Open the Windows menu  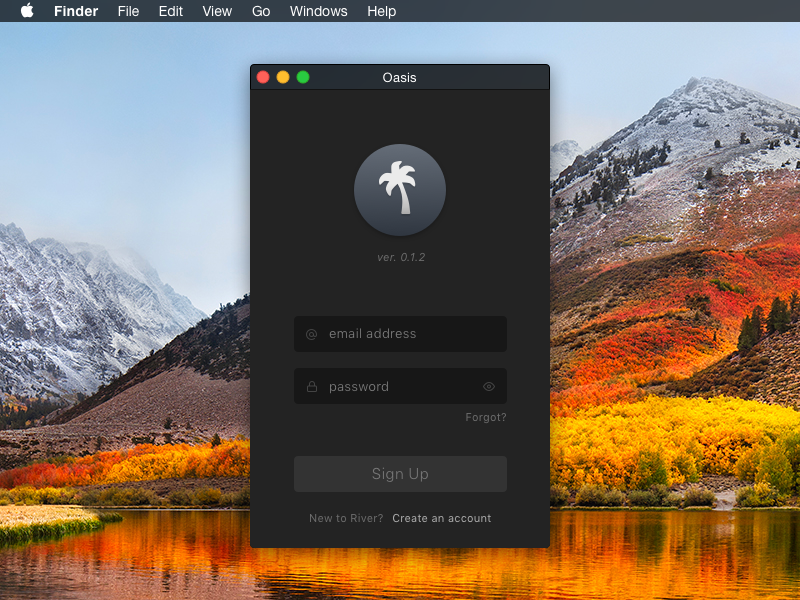318,11
